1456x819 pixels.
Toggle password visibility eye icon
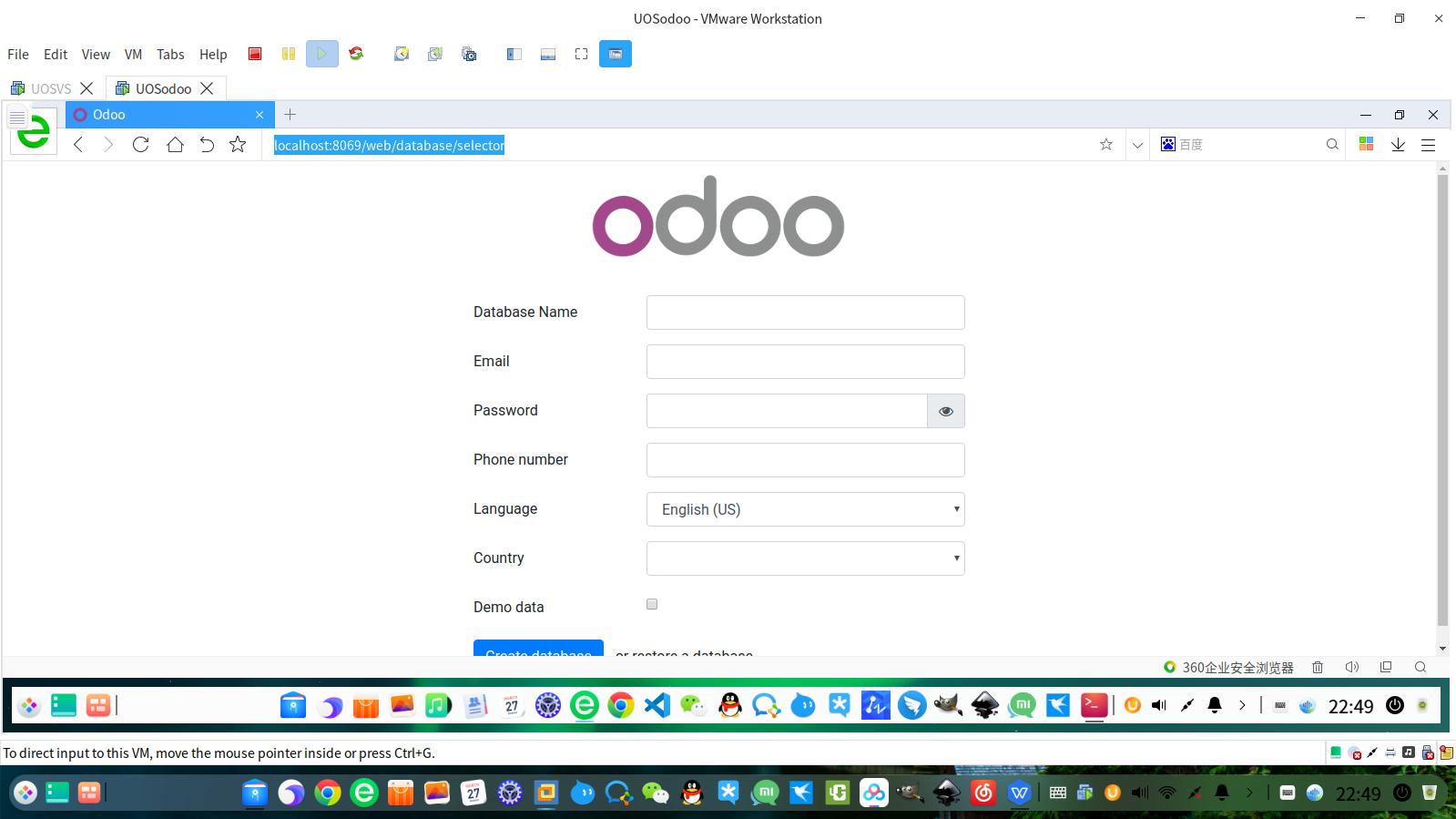tap(946, 411)
